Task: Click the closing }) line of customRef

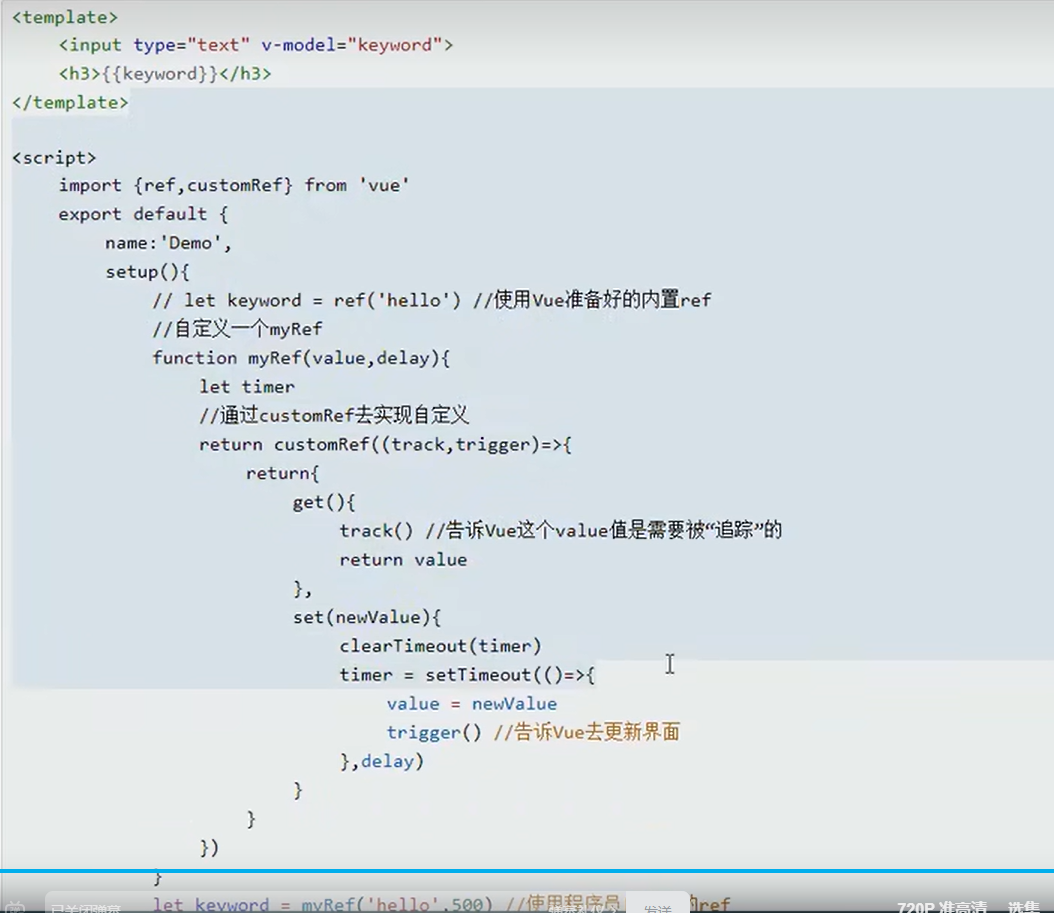Action: [209, 848]
